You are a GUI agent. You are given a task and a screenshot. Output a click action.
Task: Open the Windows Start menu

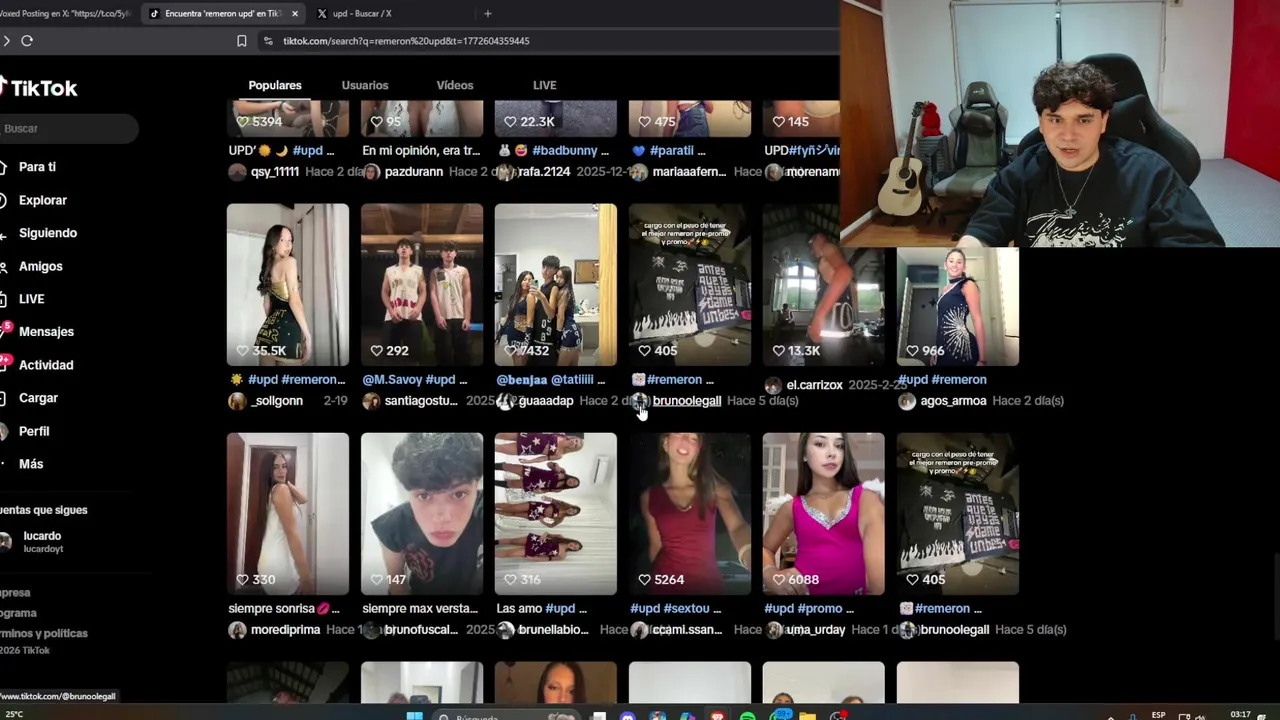point(414,715)
